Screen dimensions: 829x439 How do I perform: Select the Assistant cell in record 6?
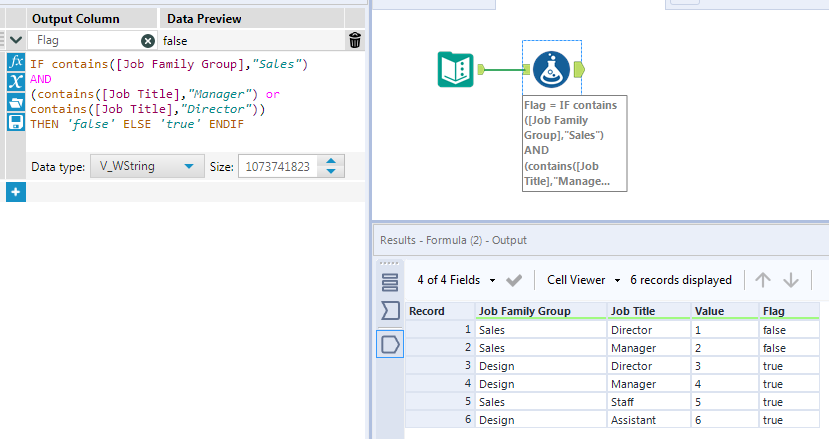click(x=649, y=420)
